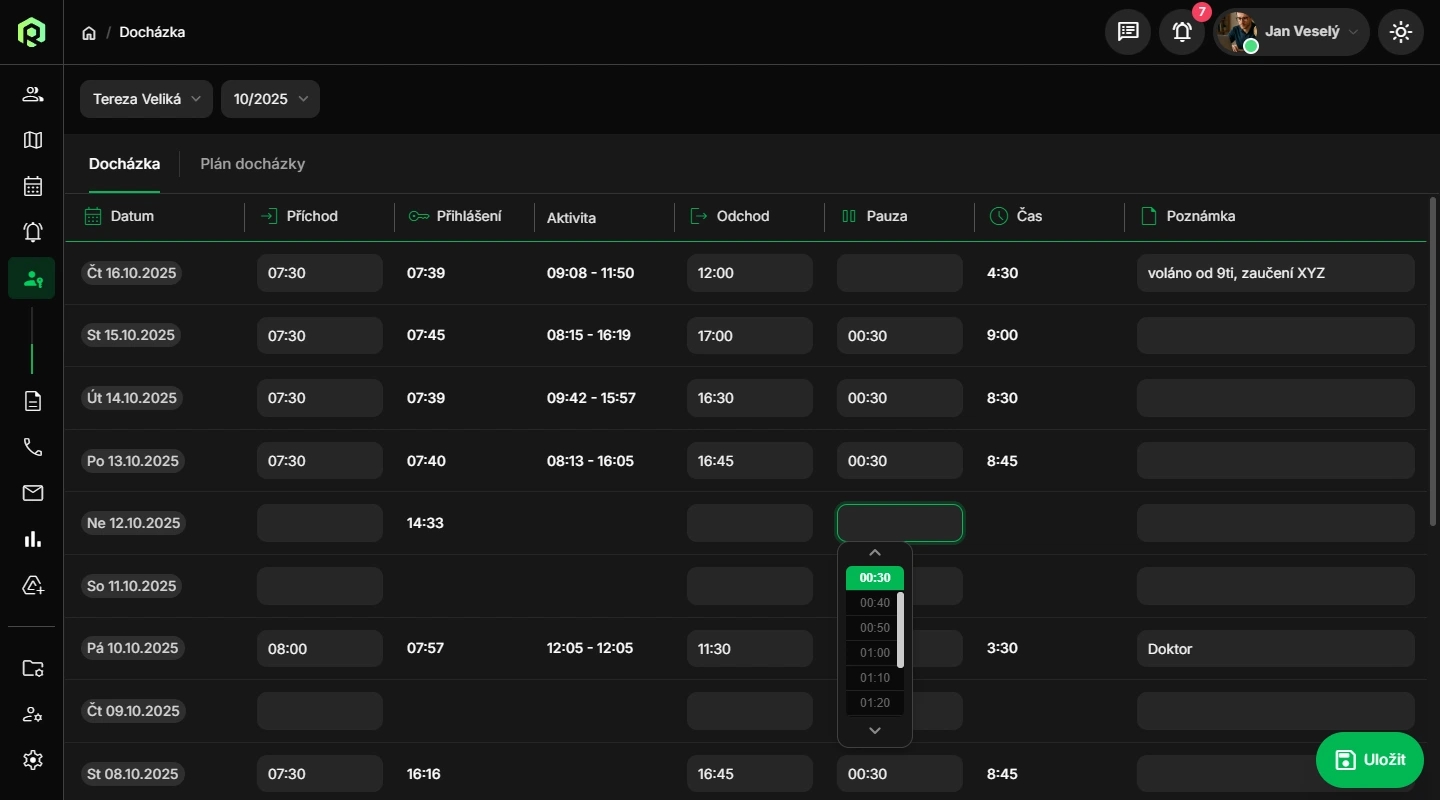Open the statistics bar-chart sidebar icon

point(32,539)
